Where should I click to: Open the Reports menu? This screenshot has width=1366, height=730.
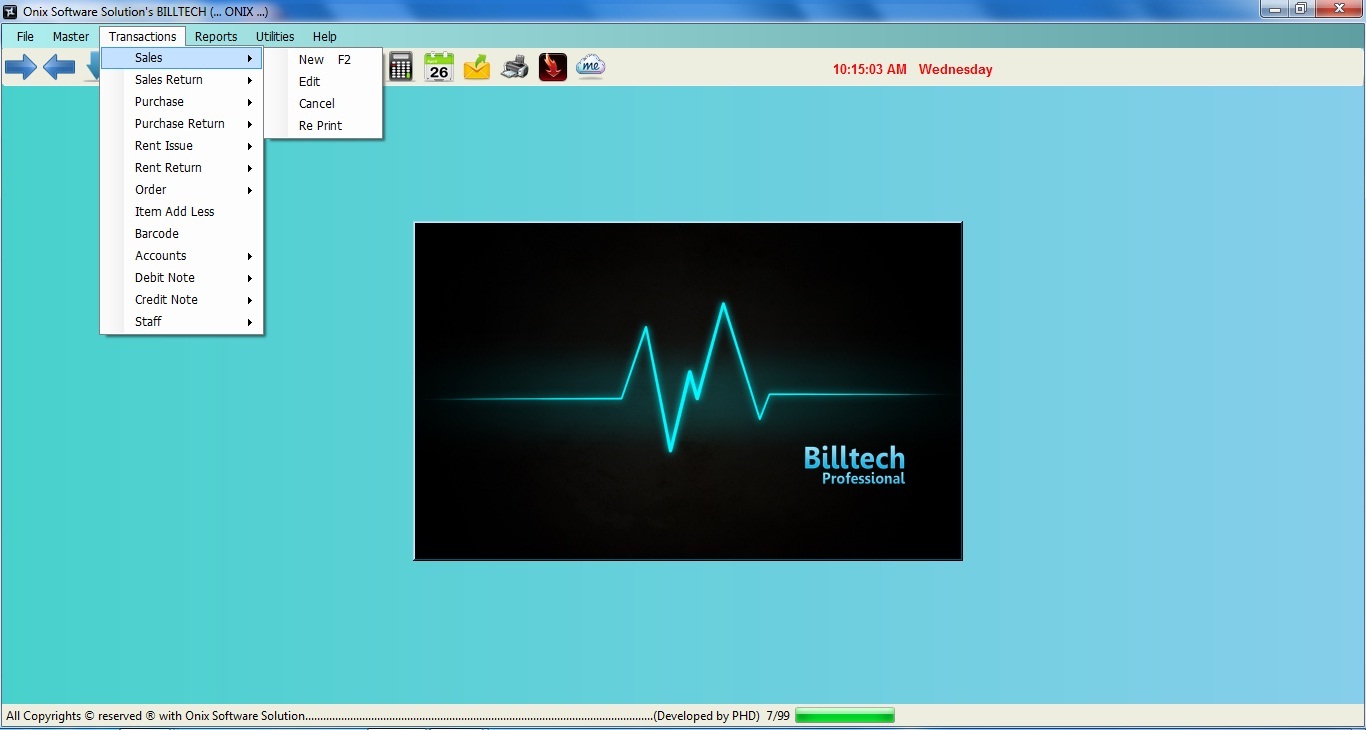(x=216, y=37)
